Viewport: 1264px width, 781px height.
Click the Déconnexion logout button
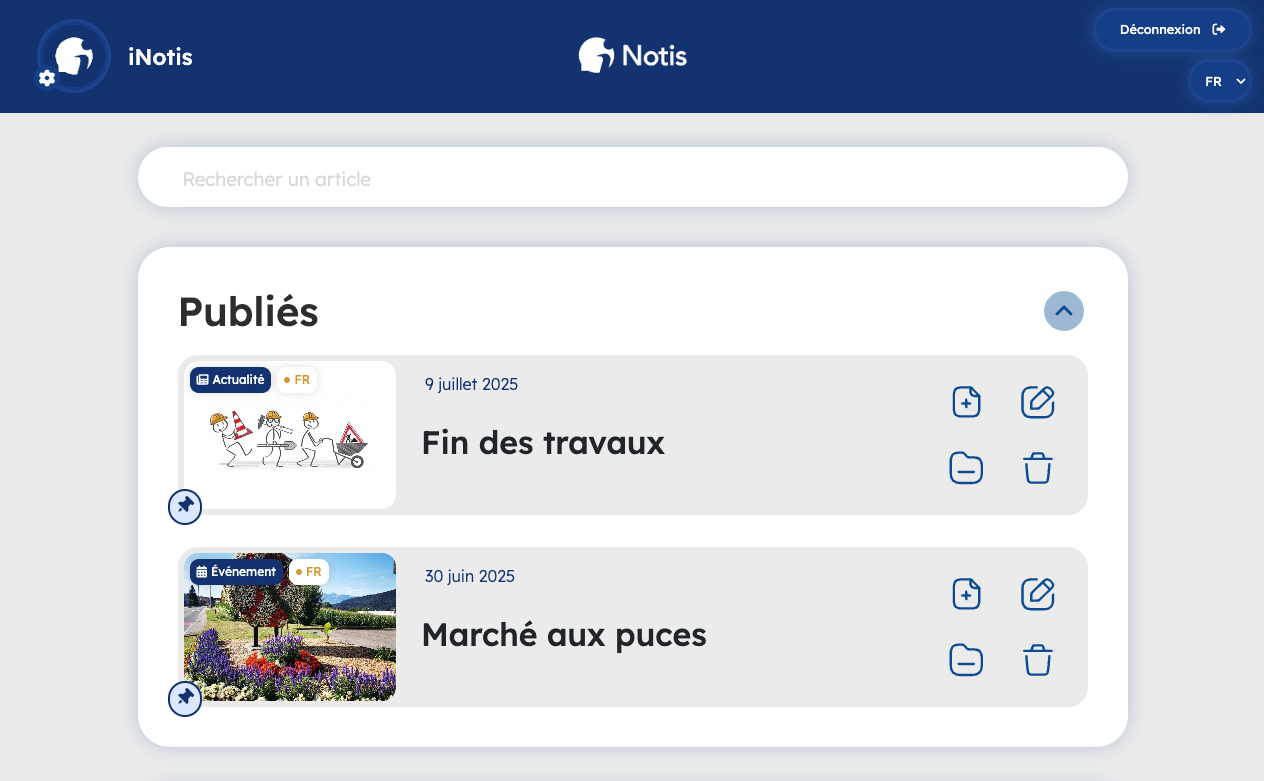pyautogui.click(x=1172, y=30)
